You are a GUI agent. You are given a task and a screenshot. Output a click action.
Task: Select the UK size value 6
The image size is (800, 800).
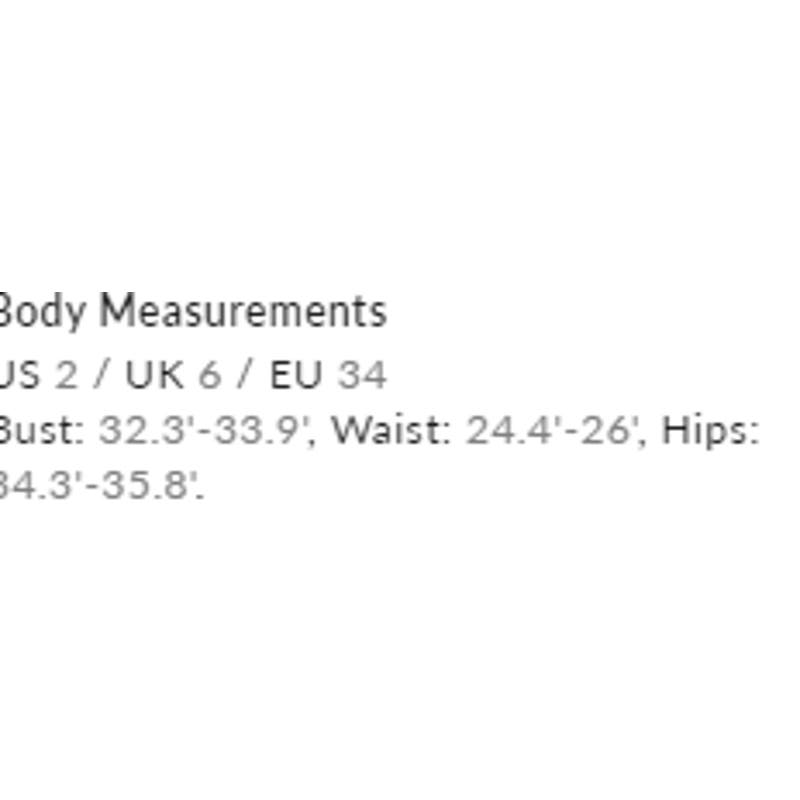(209, 375)
